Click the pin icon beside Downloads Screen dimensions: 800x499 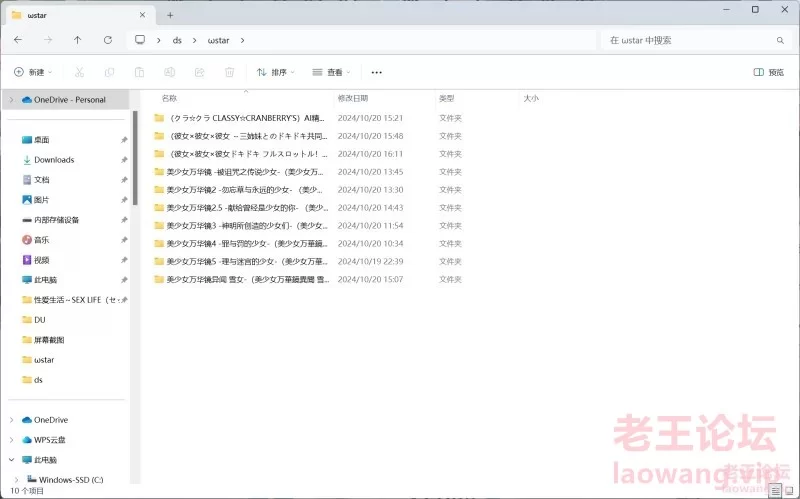[x=124, y=160]
